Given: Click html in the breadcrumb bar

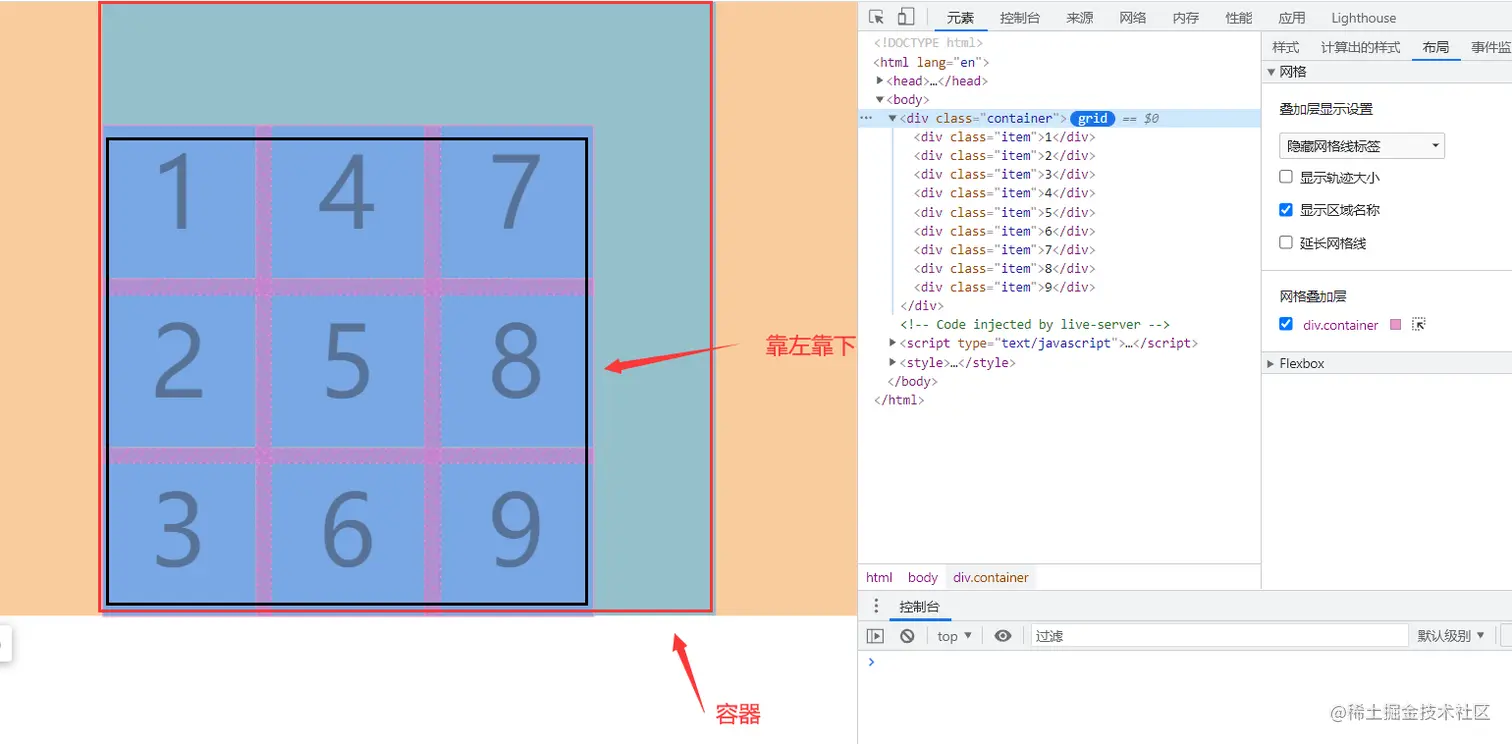Looking at the screenshot, I should (879, 577).
